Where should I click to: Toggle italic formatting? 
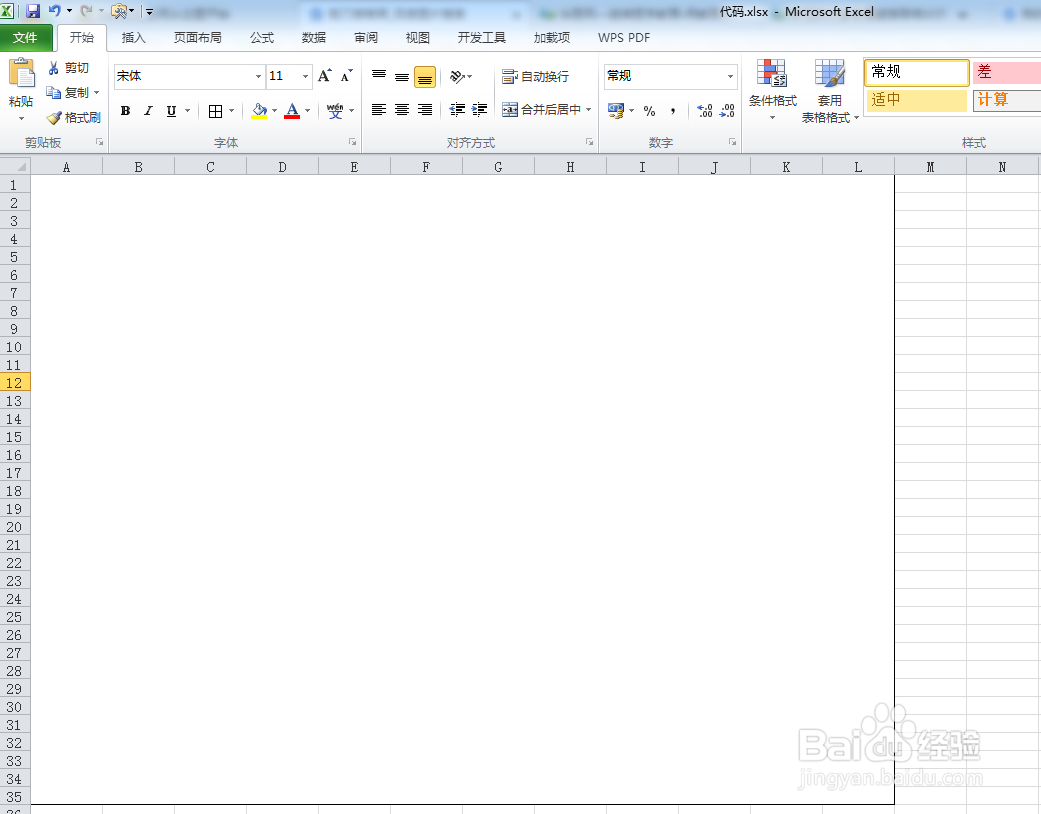click(148, 111)
